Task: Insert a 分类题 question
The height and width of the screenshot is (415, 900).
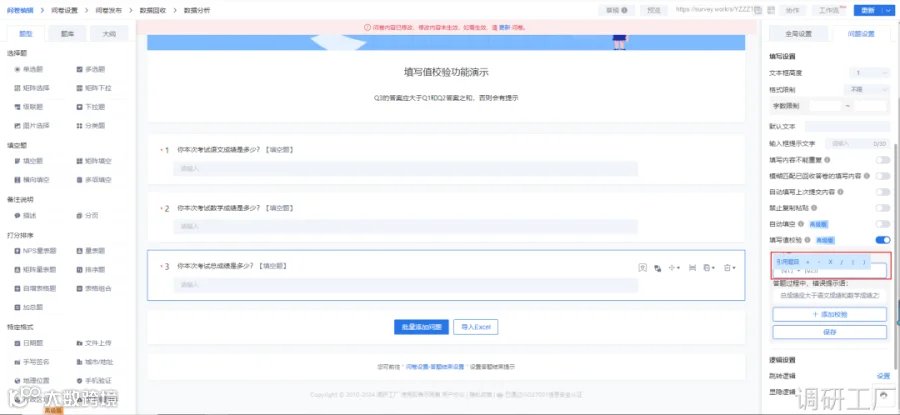Action: coord(91,125)
